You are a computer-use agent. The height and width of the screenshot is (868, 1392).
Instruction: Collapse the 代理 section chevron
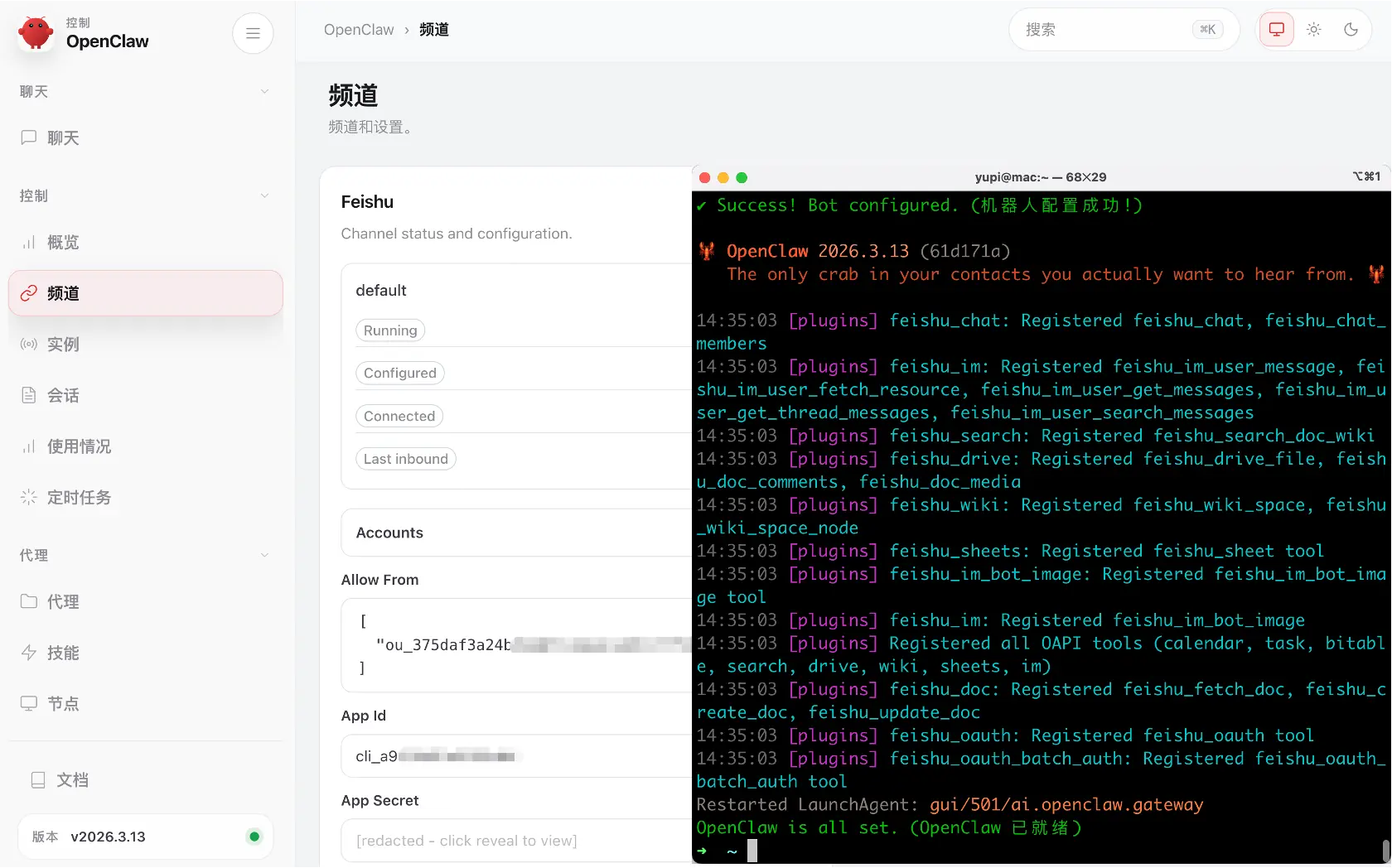(x=265, y=555)
